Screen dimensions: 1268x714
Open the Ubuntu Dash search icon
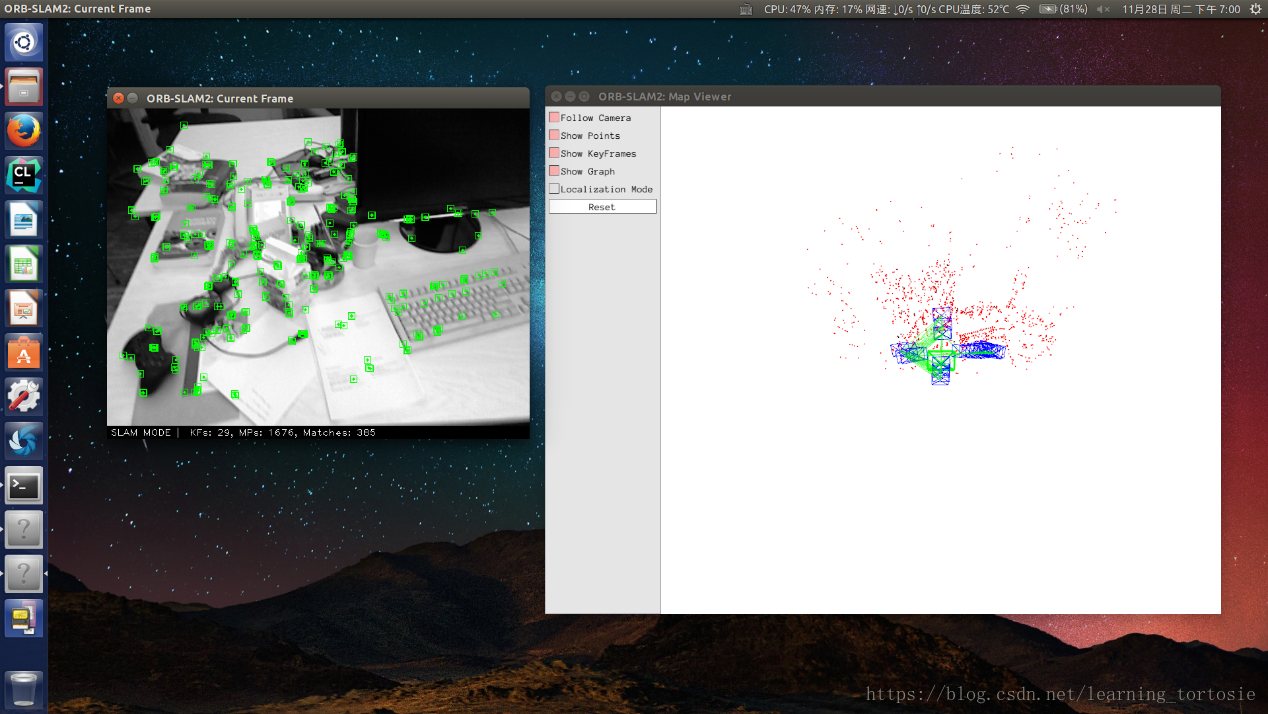point(24,42)
